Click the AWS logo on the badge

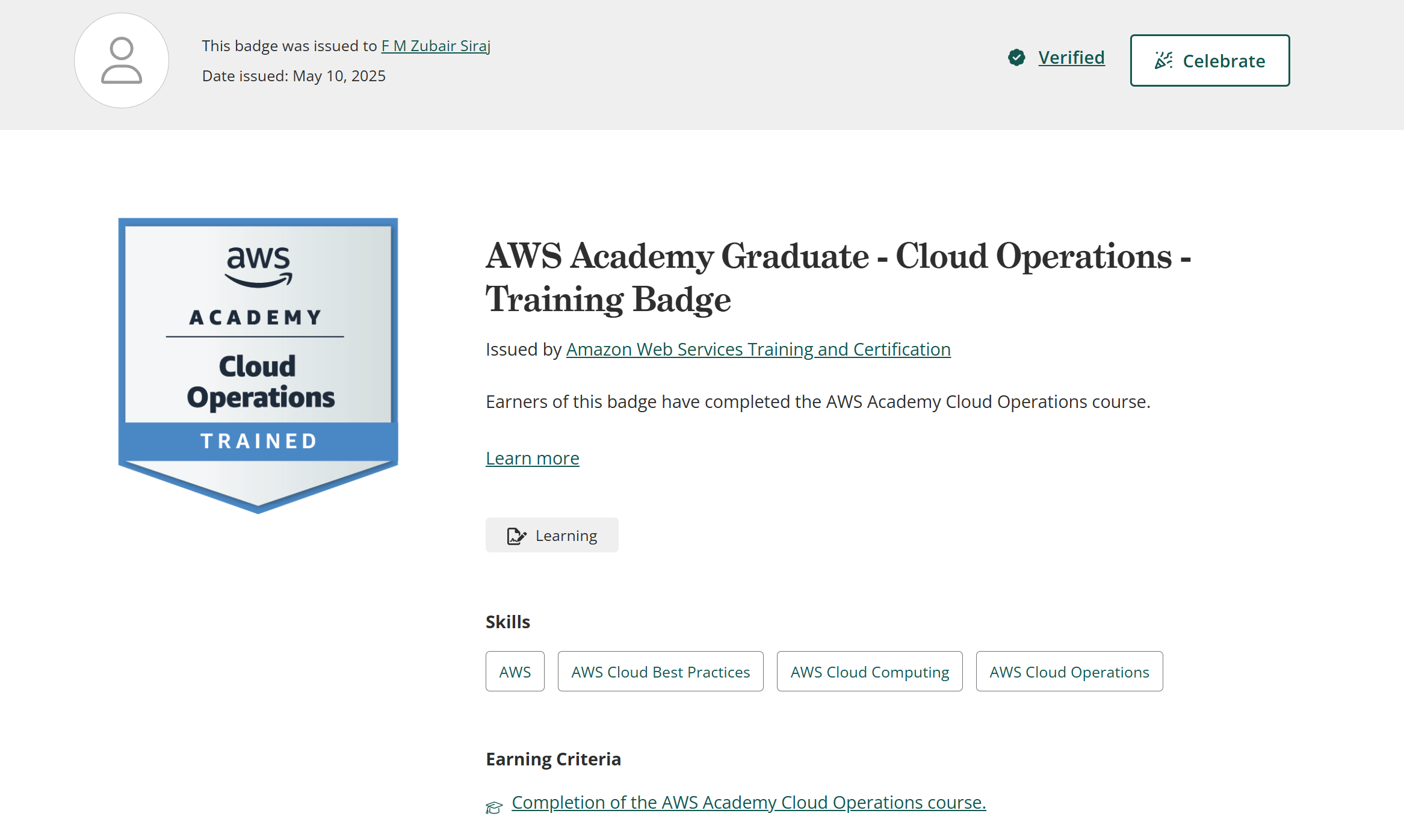pos(258,266)
